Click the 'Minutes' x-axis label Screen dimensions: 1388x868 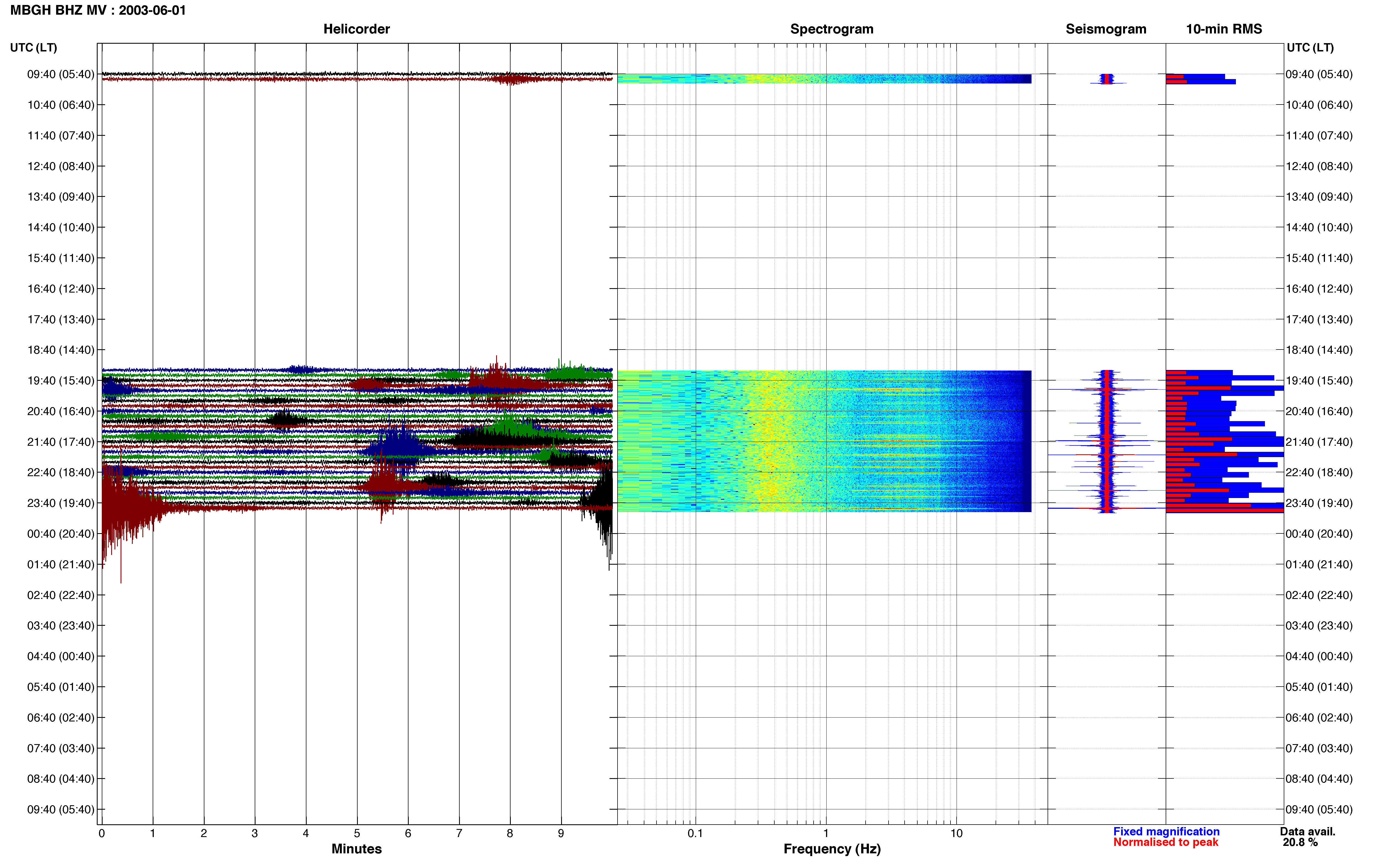click(x=356, y=848)
